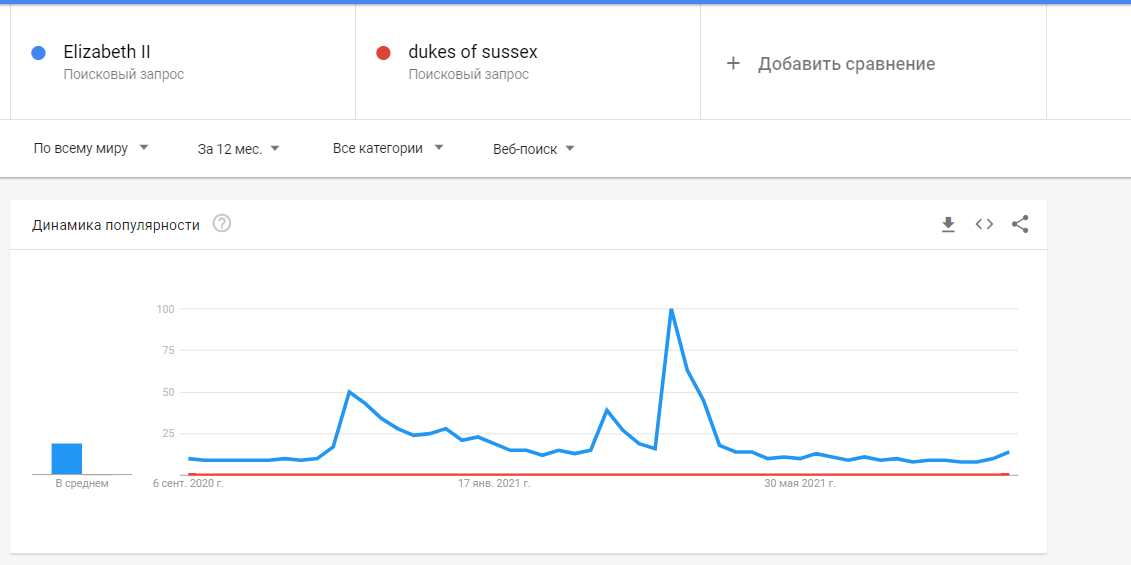The width and height of the screenshot is (1131, 565).
Task: Edit the dukes of sussex search term
Action: tap(472, 52)
